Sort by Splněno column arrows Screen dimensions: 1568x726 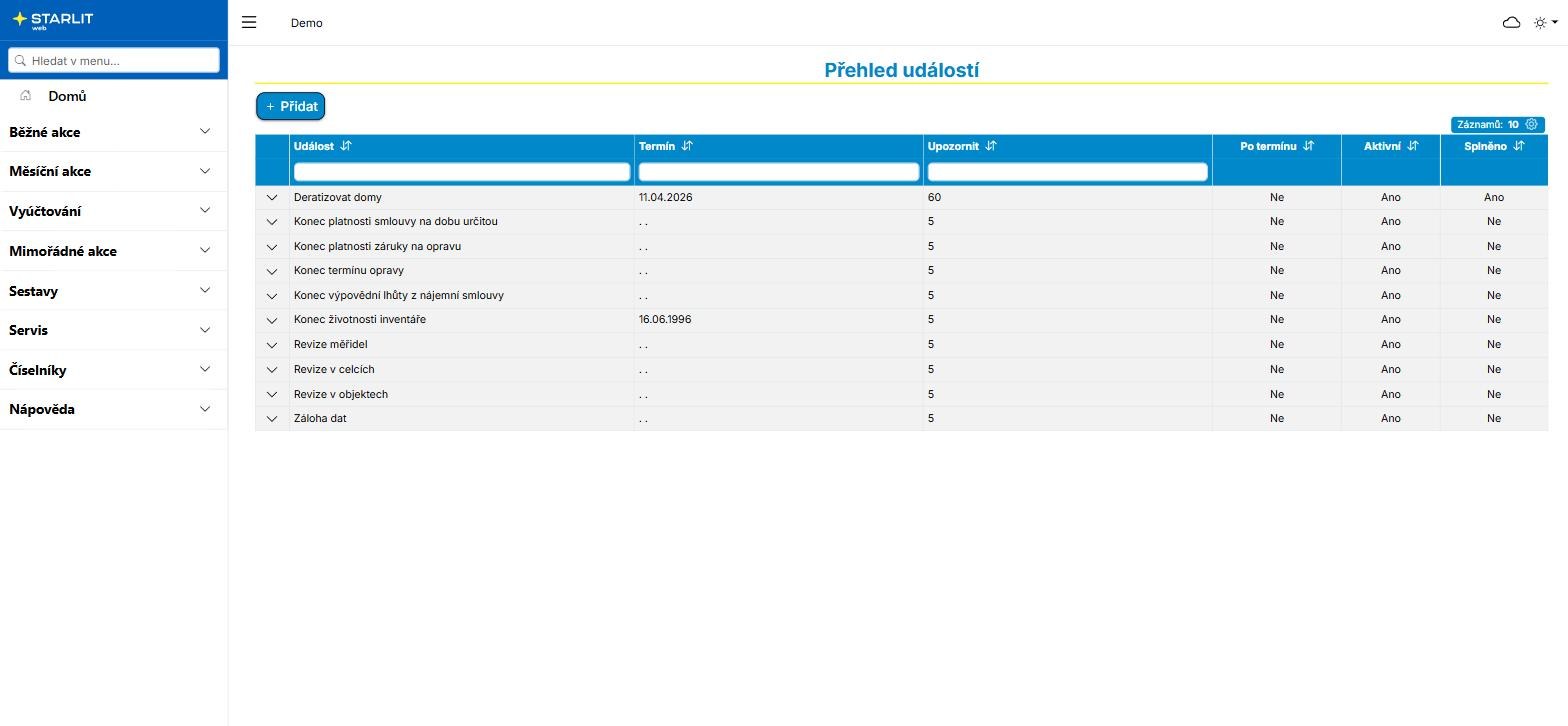tap(1519, 146)
